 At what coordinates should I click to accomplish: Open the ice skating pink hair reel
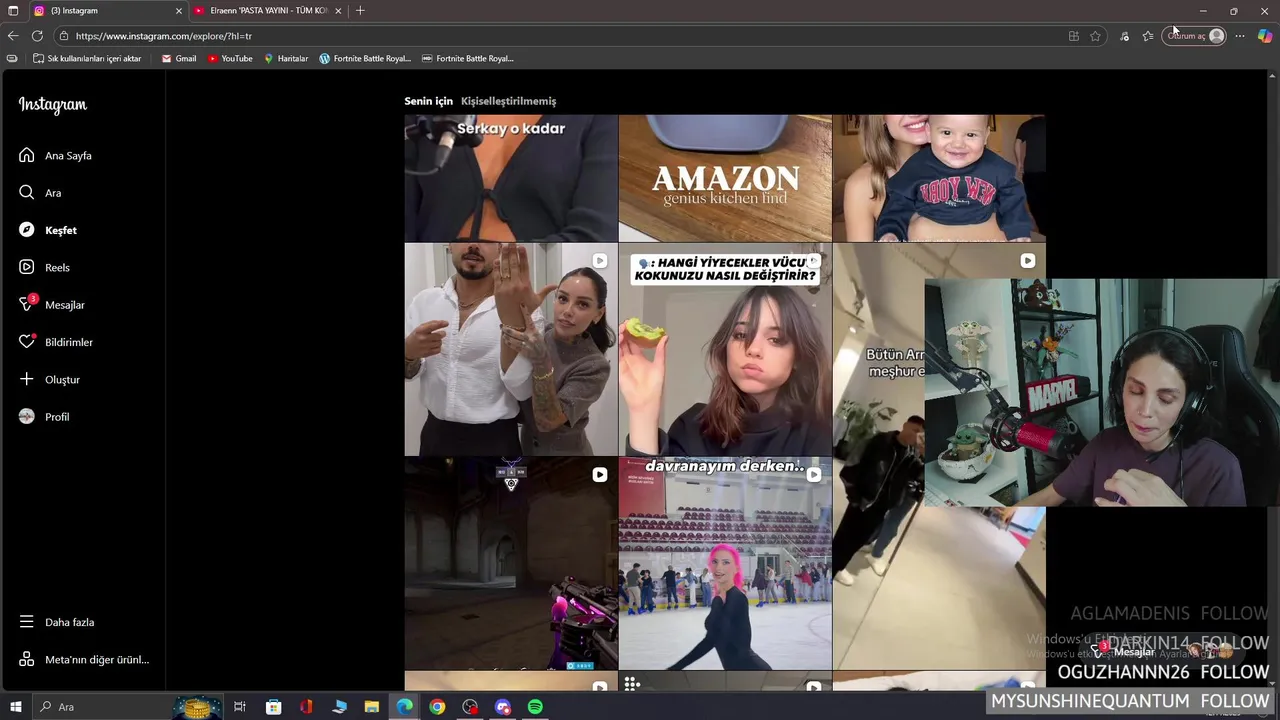tap(725, 563)
